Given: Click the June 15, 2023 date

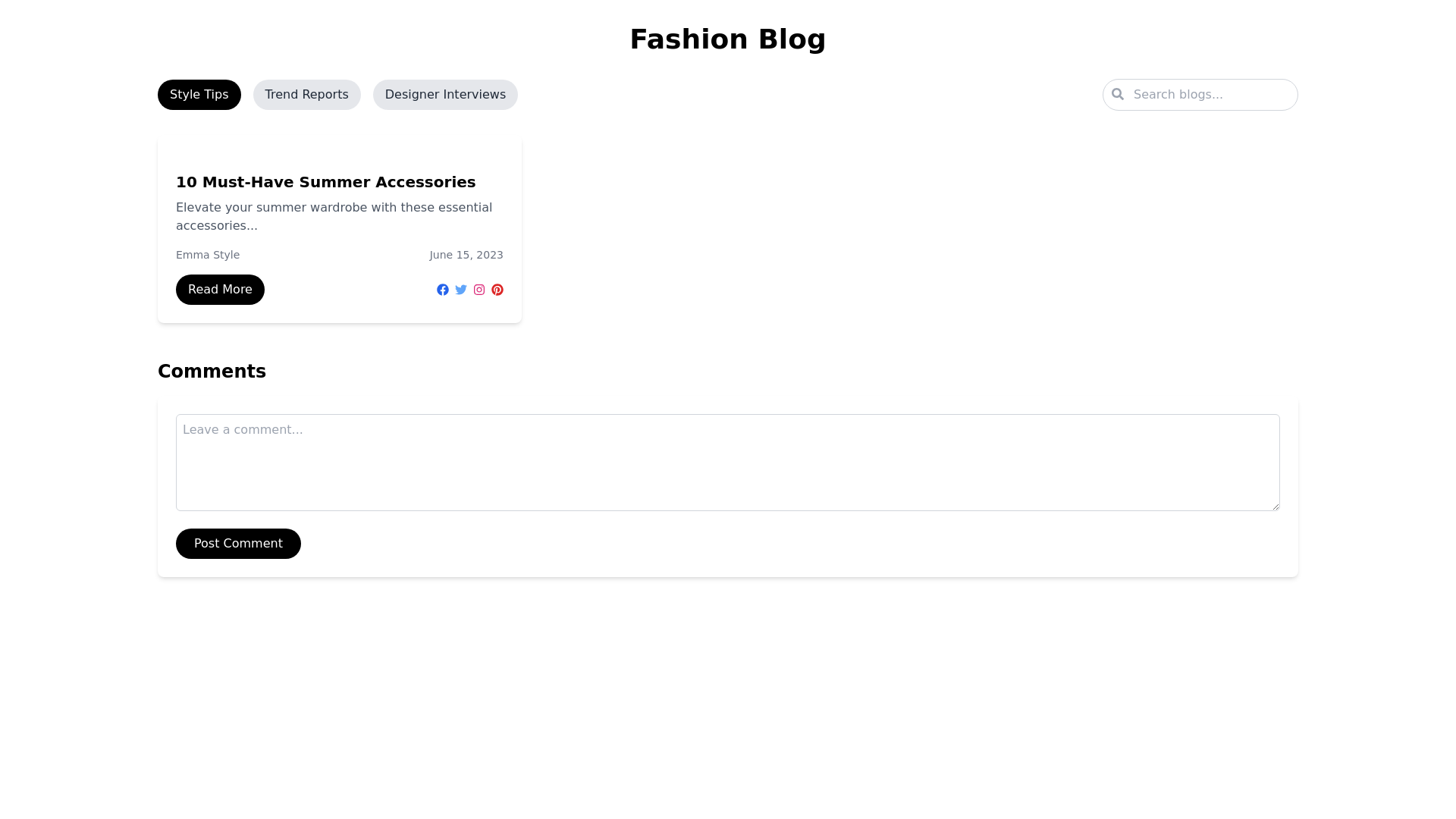Looking at the screenshot, I should click(466, 255).
